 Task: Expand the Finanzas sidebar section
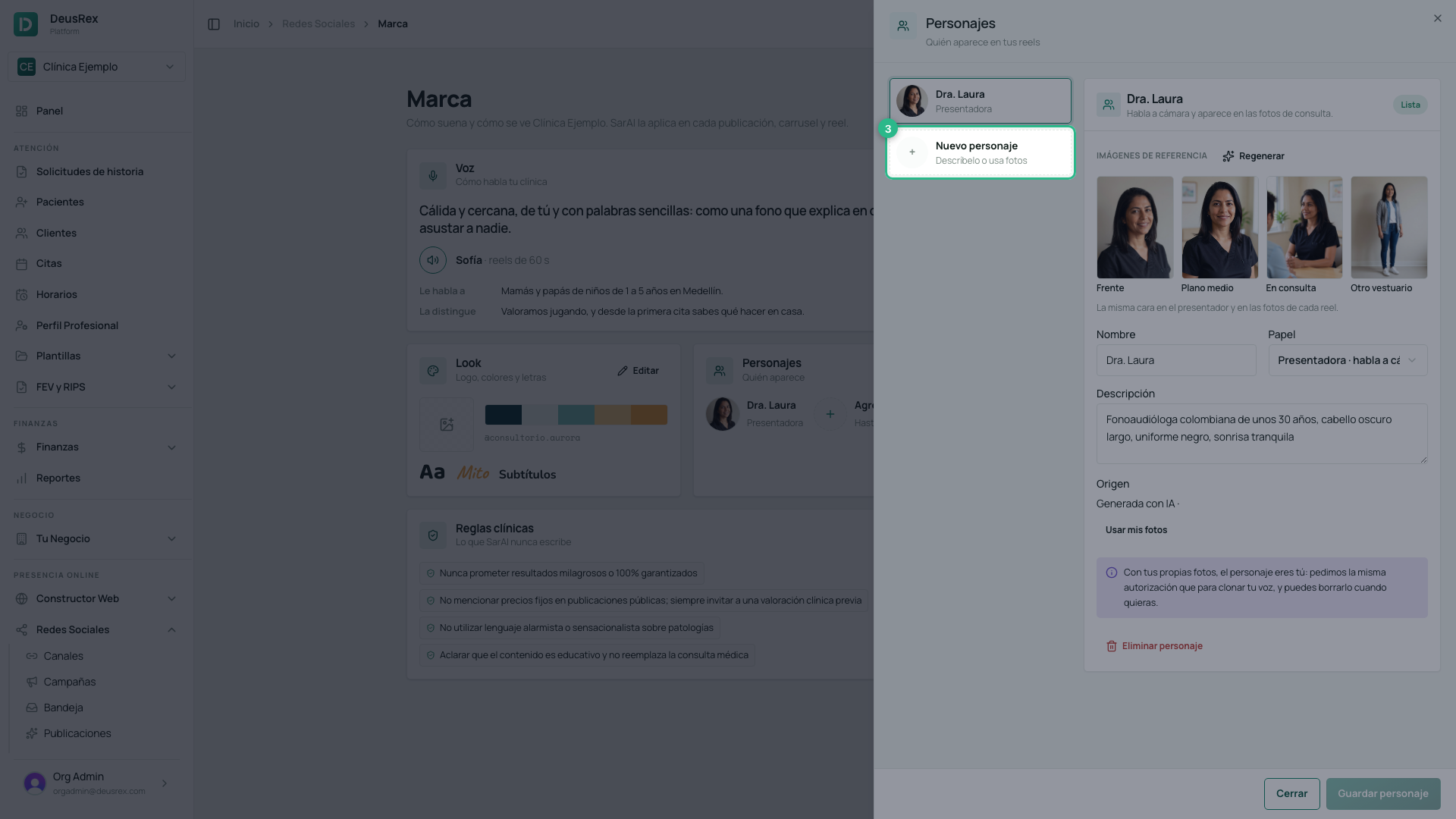(x=96, y=447)
